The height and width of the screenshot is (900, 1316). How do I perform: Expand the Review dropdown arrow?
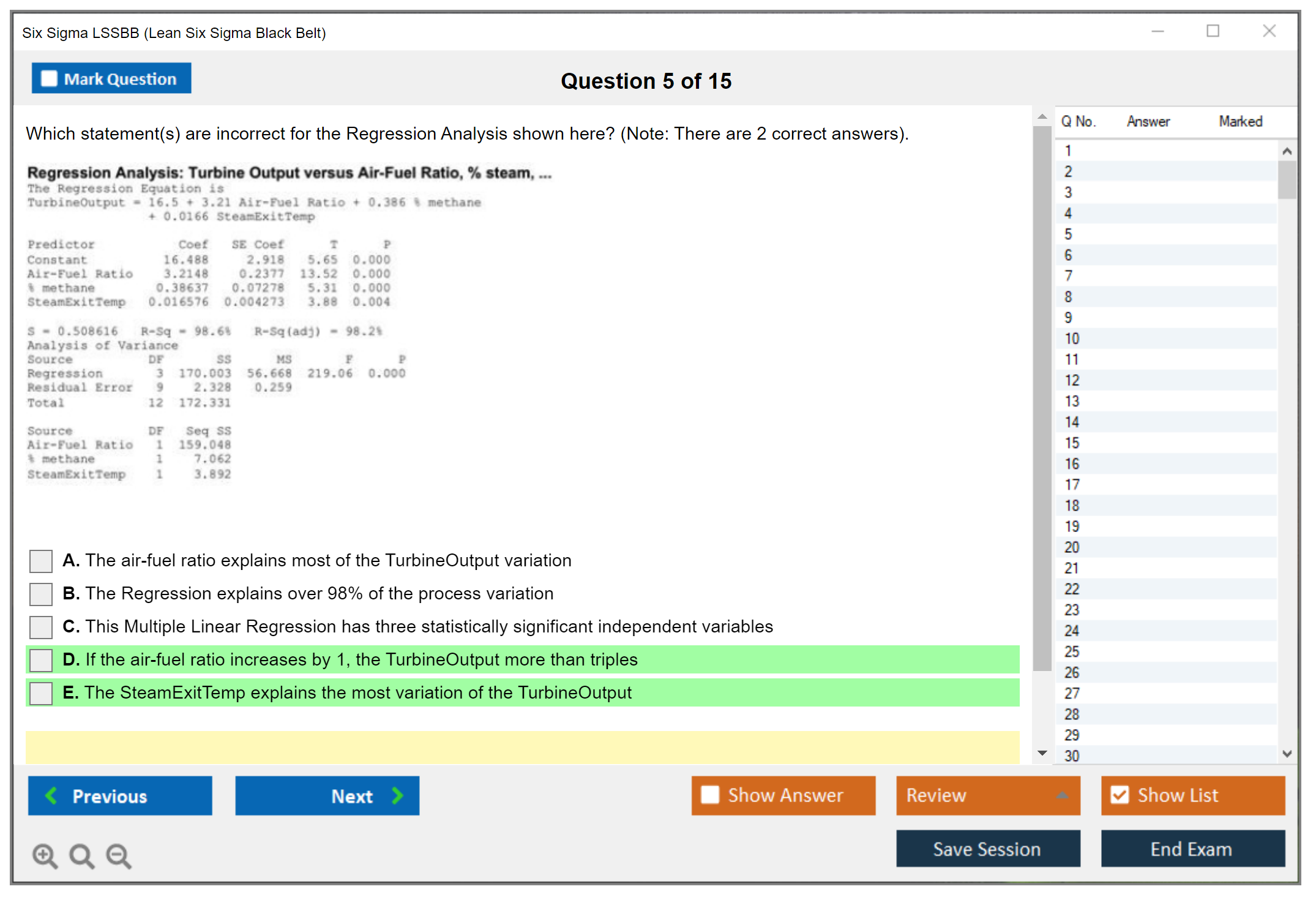pos(1062,795)
